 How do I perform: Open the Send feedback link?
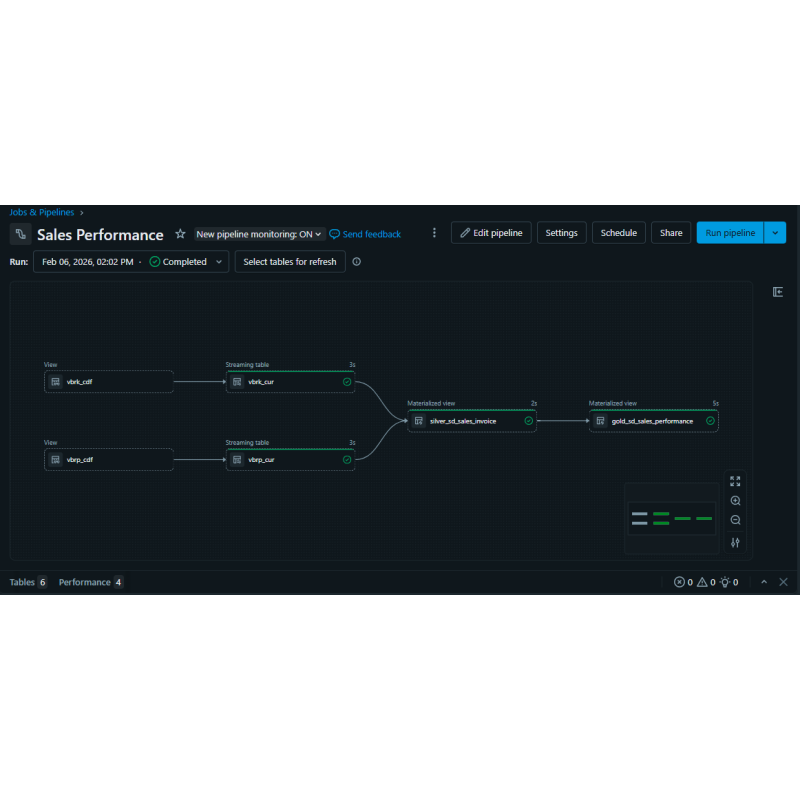coord(365,234)
